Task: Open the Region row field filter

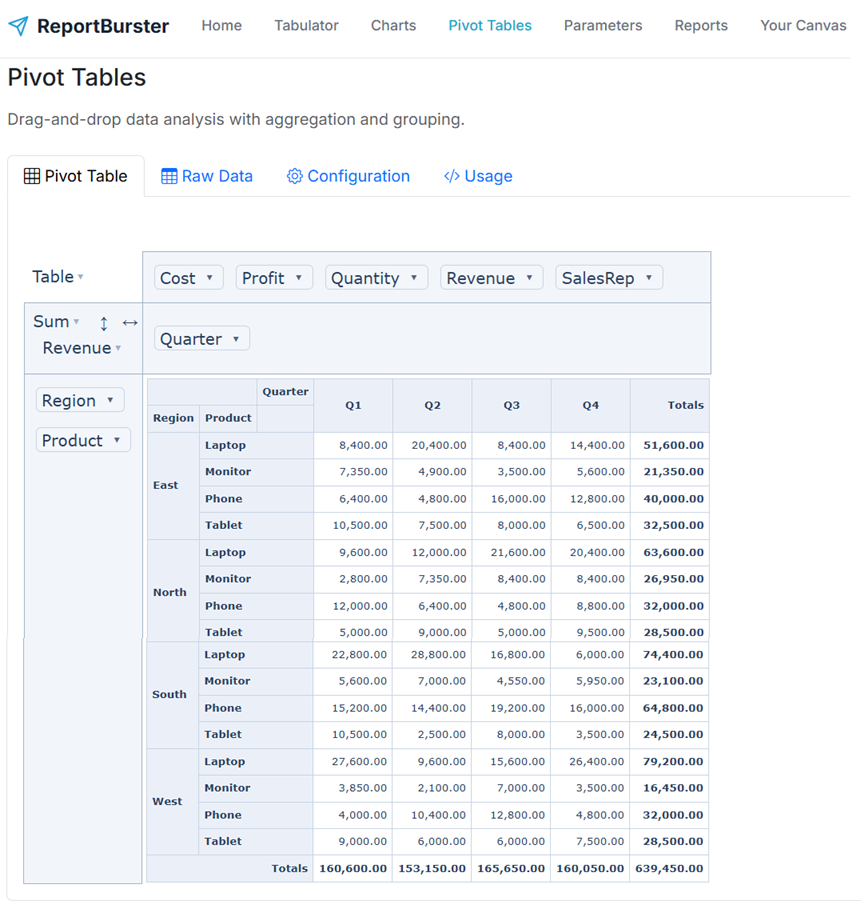Action: pos(110,400)
